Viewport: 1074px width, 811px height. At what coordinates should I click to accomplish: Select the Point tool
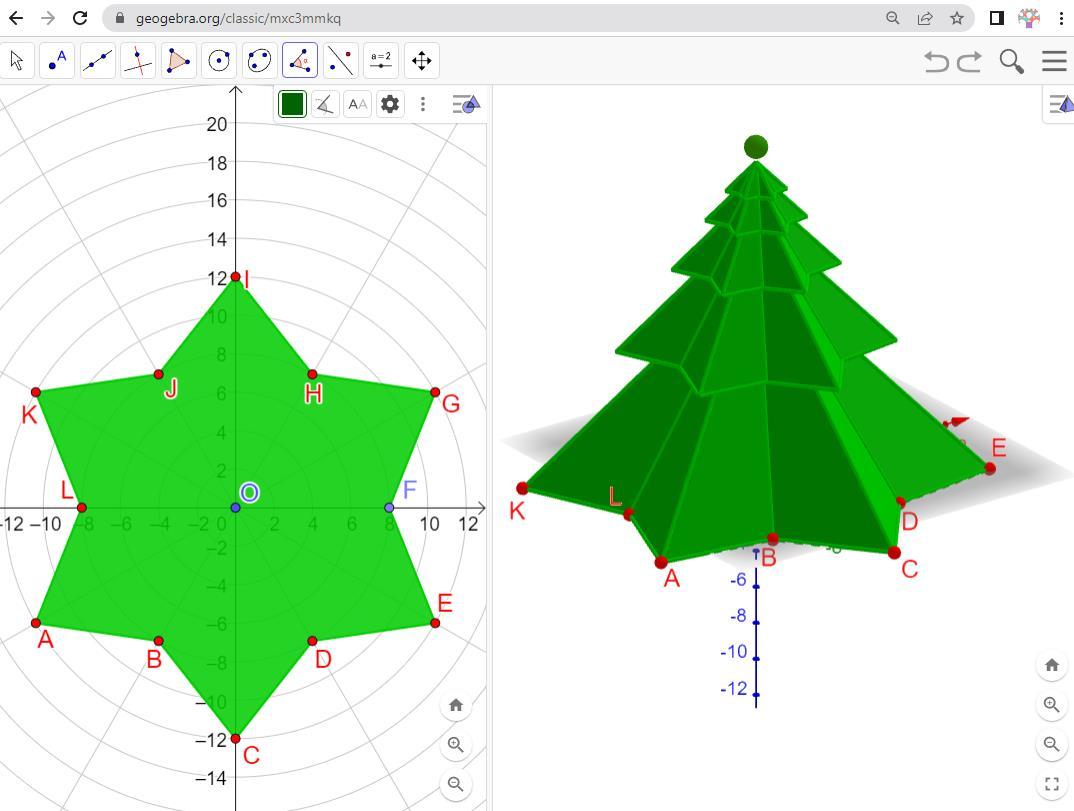pos(58,61)
